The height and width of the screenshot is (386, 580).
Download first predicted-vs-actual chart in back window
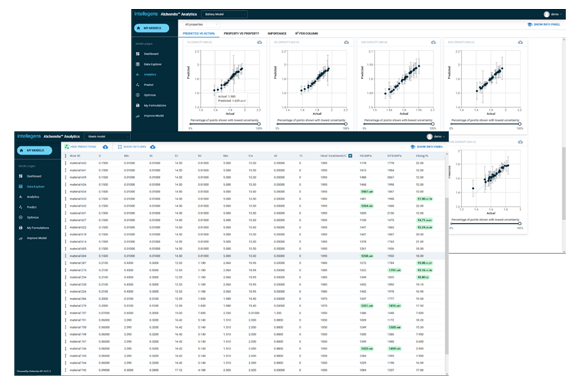259,42
